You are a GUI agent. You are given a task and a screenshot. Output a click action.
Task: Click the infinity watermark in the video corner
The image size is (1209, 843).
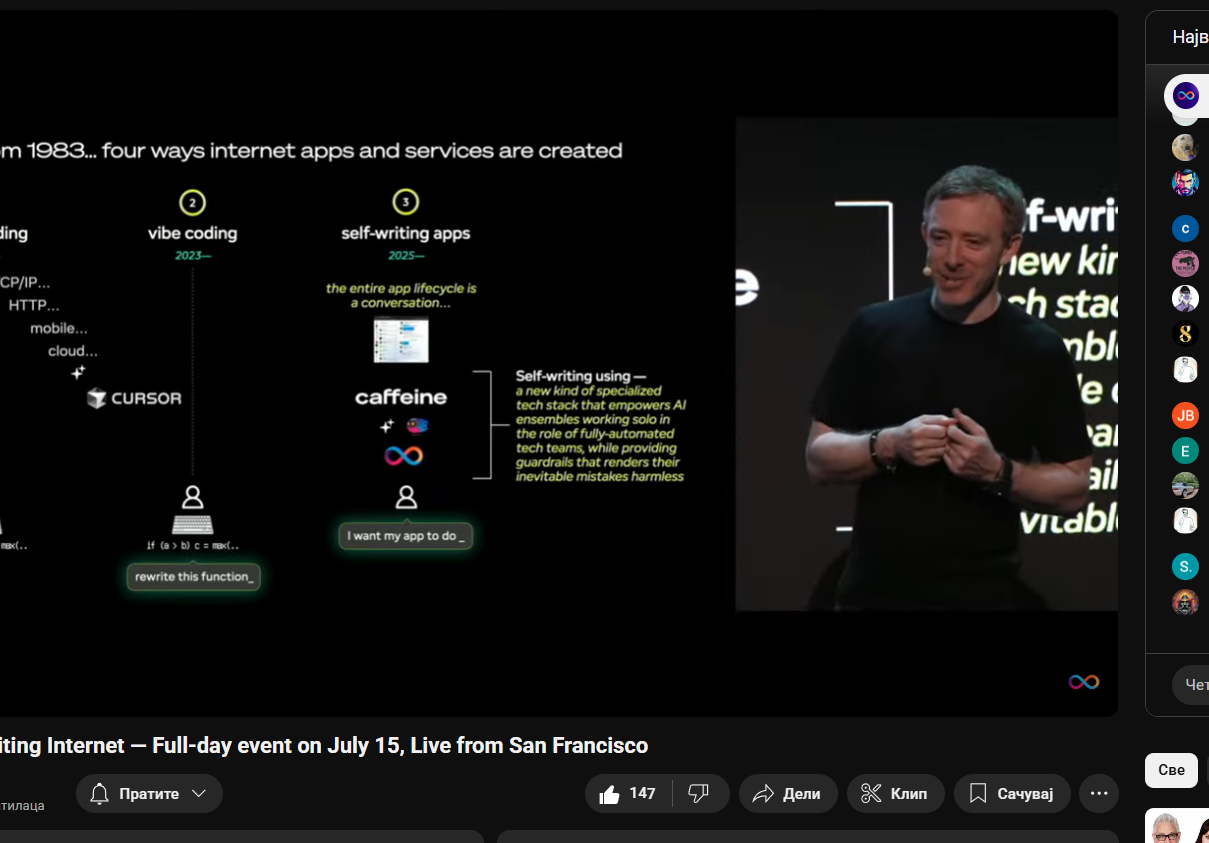(x=1084, y=682)
